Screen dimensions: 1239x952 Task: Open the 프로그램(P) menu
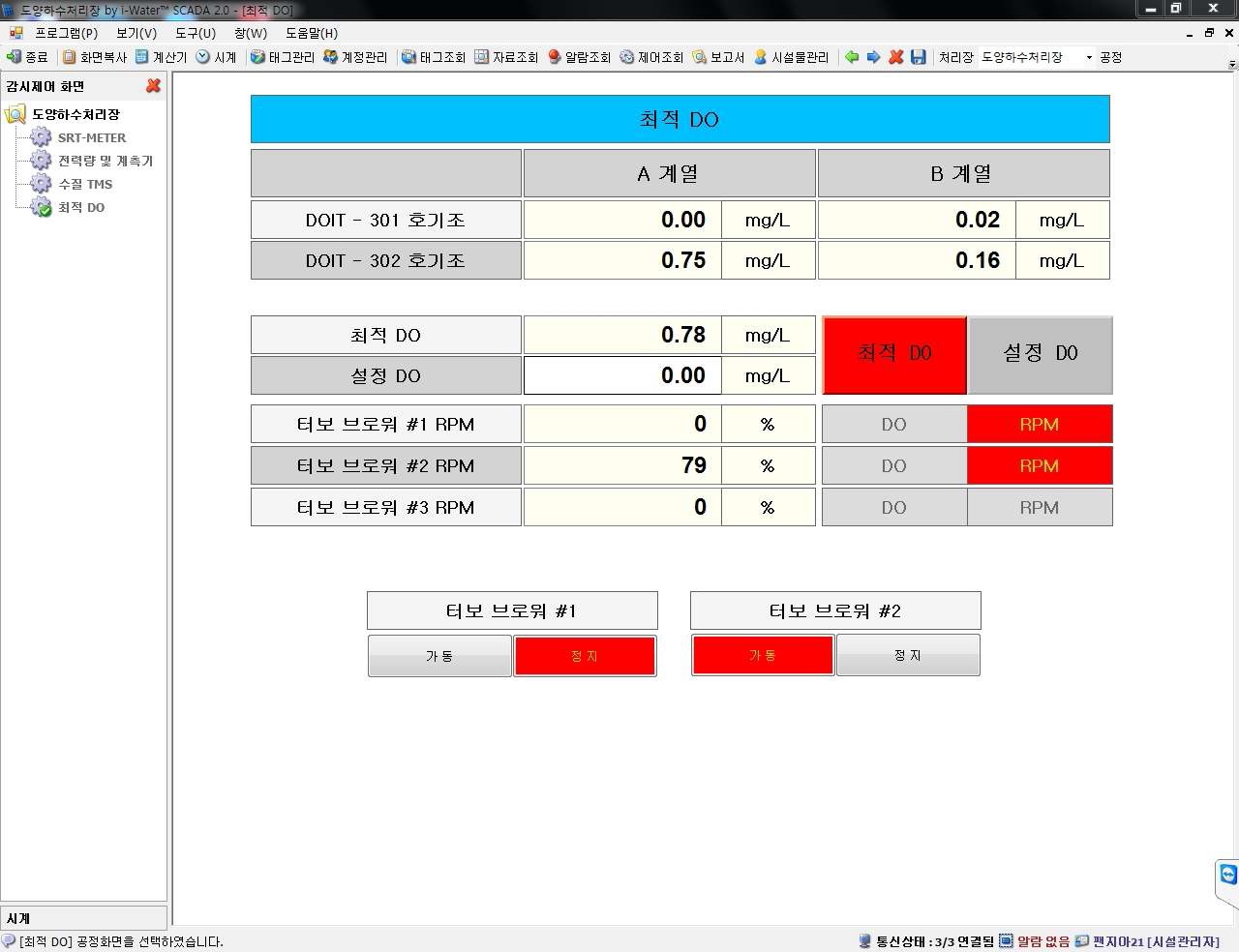67,33
